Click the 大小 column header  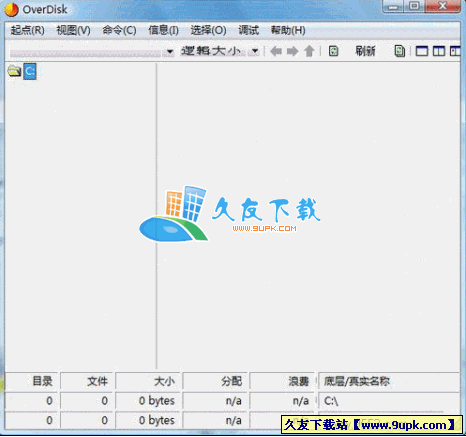pyautogui.click(x=148, y=381)
